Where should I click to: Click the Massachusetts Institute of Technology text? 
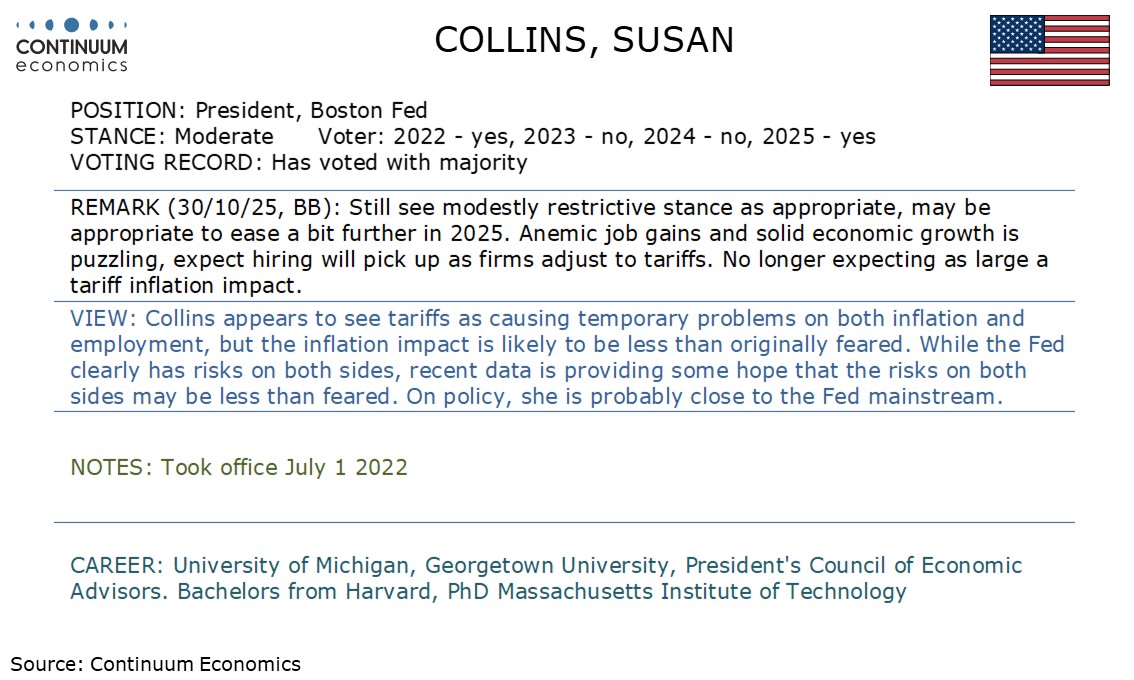click(x=702, y=591)
